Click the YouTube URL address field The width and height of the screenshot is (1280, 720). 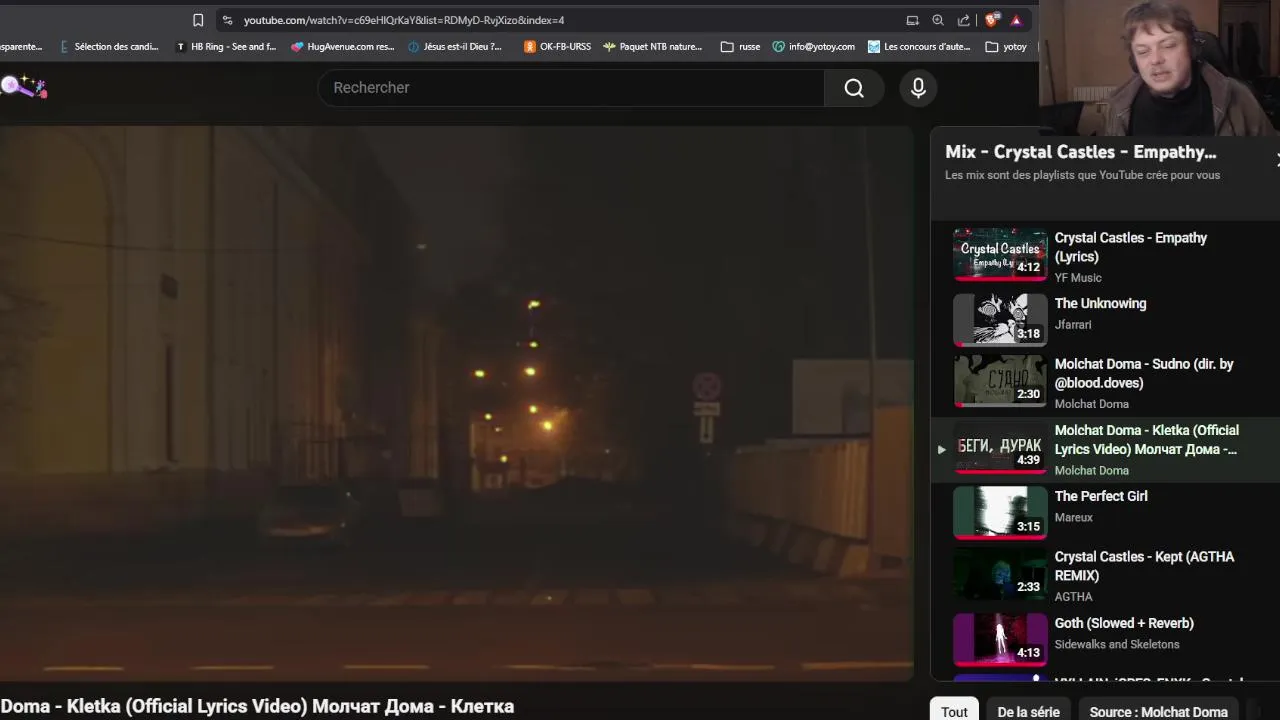point(404,20)
